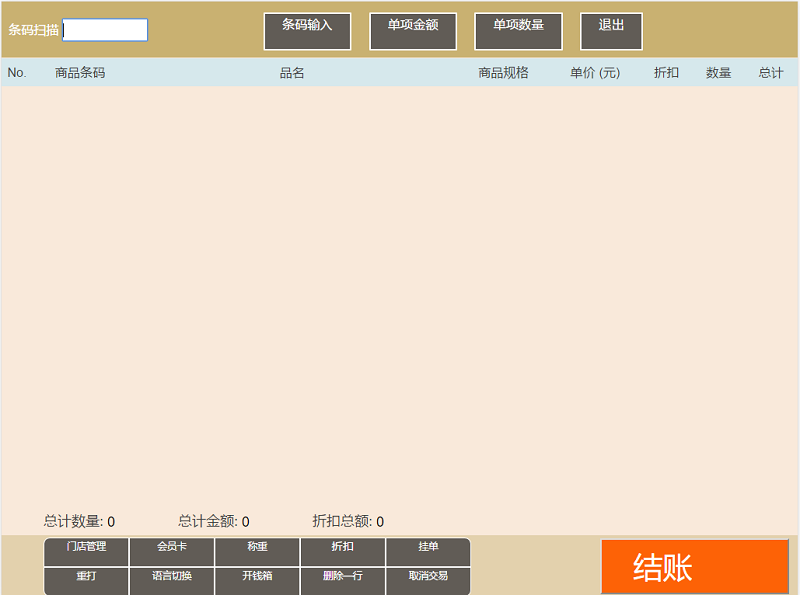Image resolution: width=800 pixels, height=595 pixels.
Task: Switch language with 语言切换
Action: pyautogui.click(x=172, y=581)
